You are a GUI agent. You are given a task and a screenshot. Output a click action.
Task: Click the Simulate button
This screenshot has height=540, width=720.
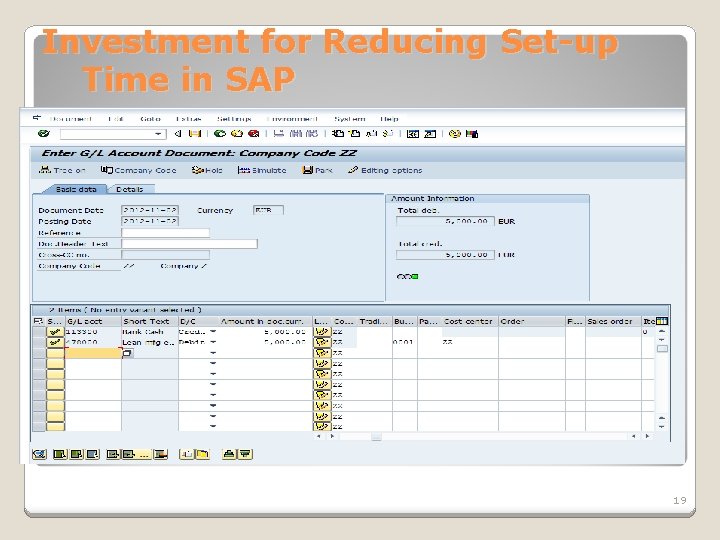(262, 170)
